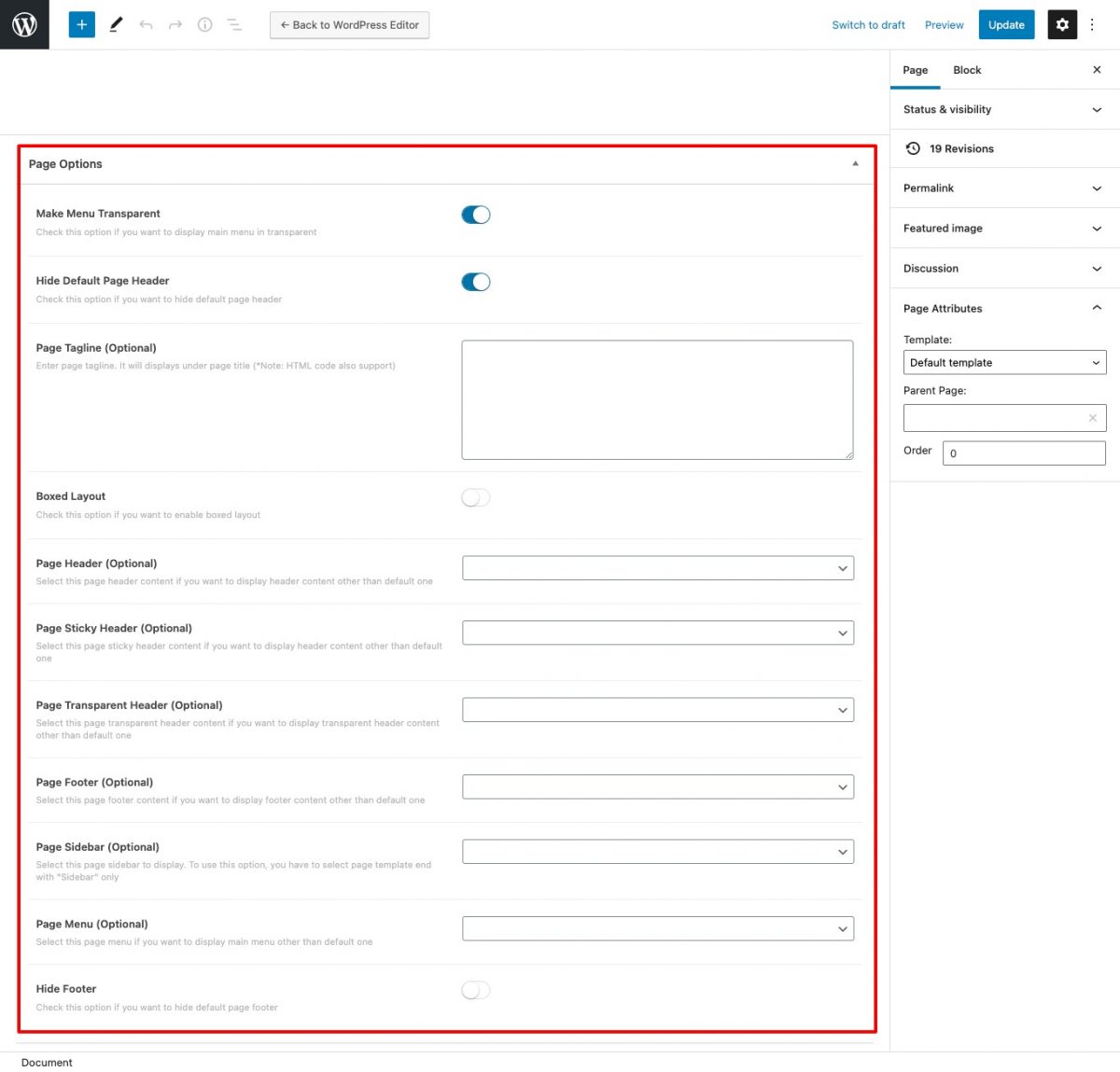Click the Undo arrow
Image resolution: width=1120 pixels, height=1072 pixels.
coord(146,24)
